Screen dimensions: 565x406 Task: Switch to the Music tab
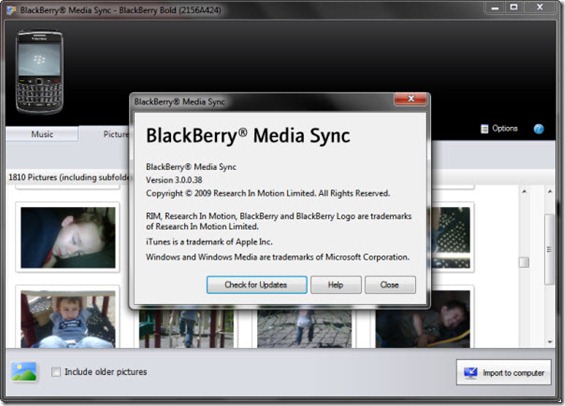click(x=42, y=134)
